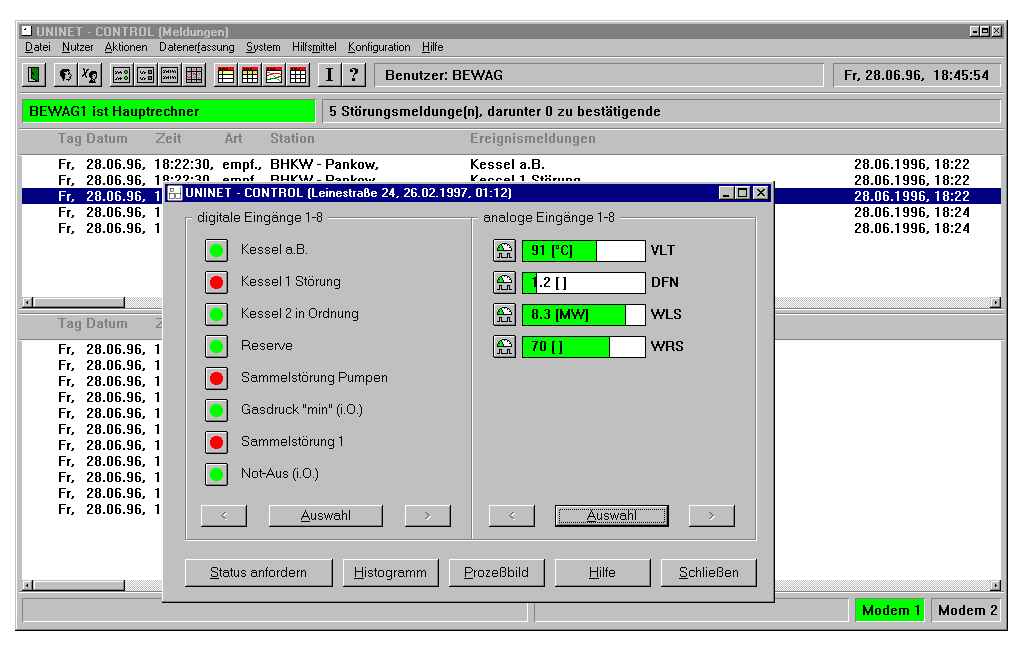Click the 'Station' column header
1024x646 pixels.
click(x=292, y=138)
